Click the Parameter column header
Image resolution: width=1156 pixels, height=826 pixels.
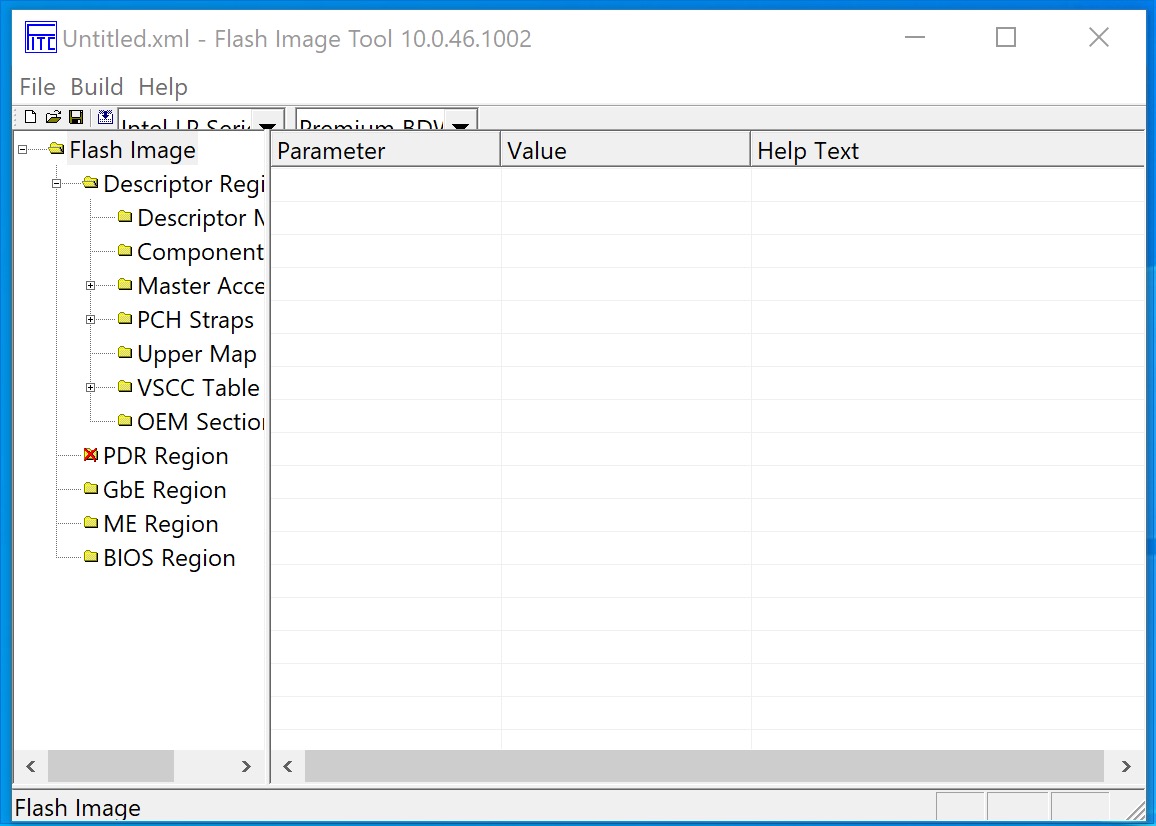click(385, 151)
